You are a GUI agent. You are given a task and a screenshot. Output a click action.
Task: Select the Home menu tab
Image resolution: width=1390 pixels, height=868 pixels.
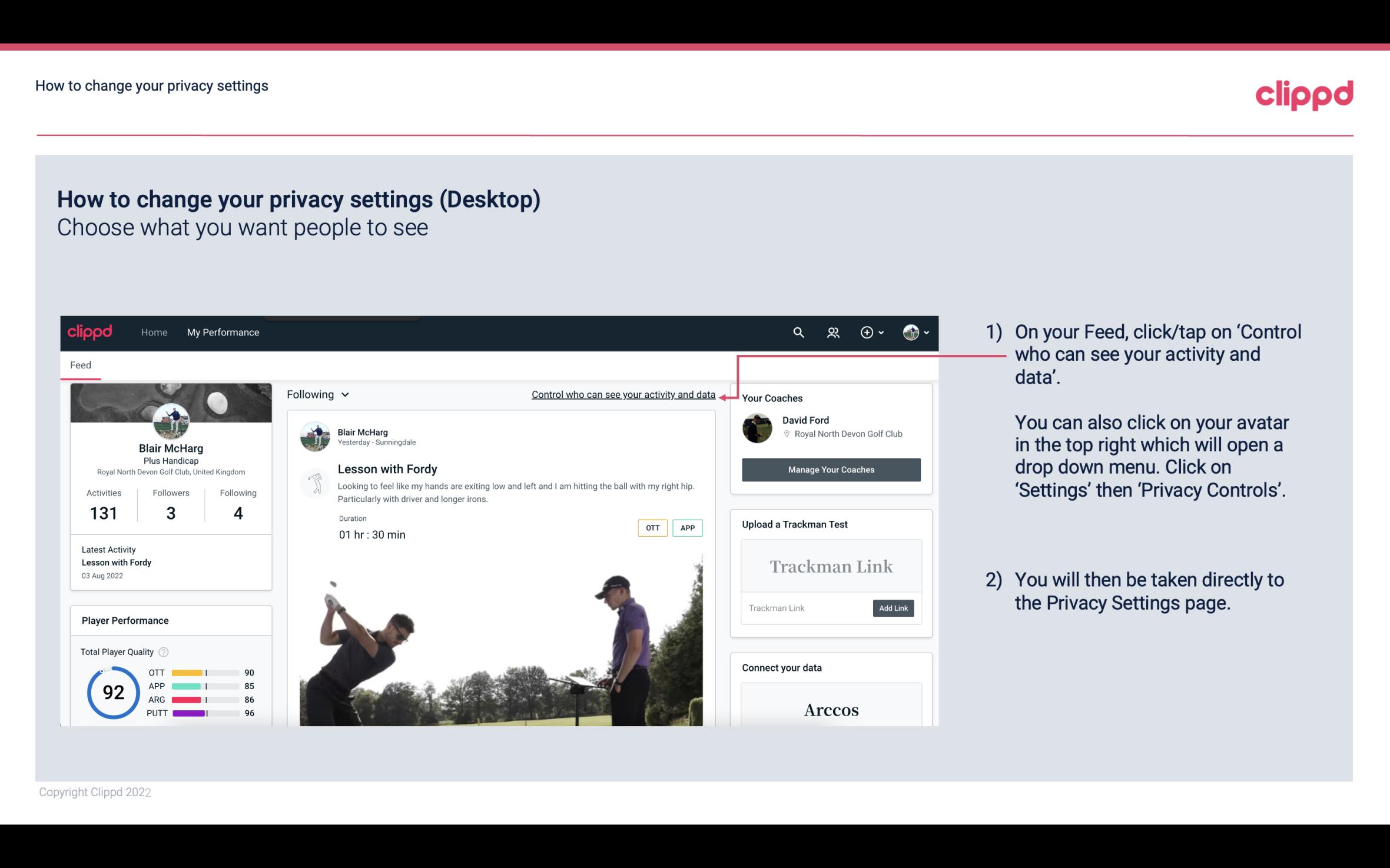coord(154,332)
